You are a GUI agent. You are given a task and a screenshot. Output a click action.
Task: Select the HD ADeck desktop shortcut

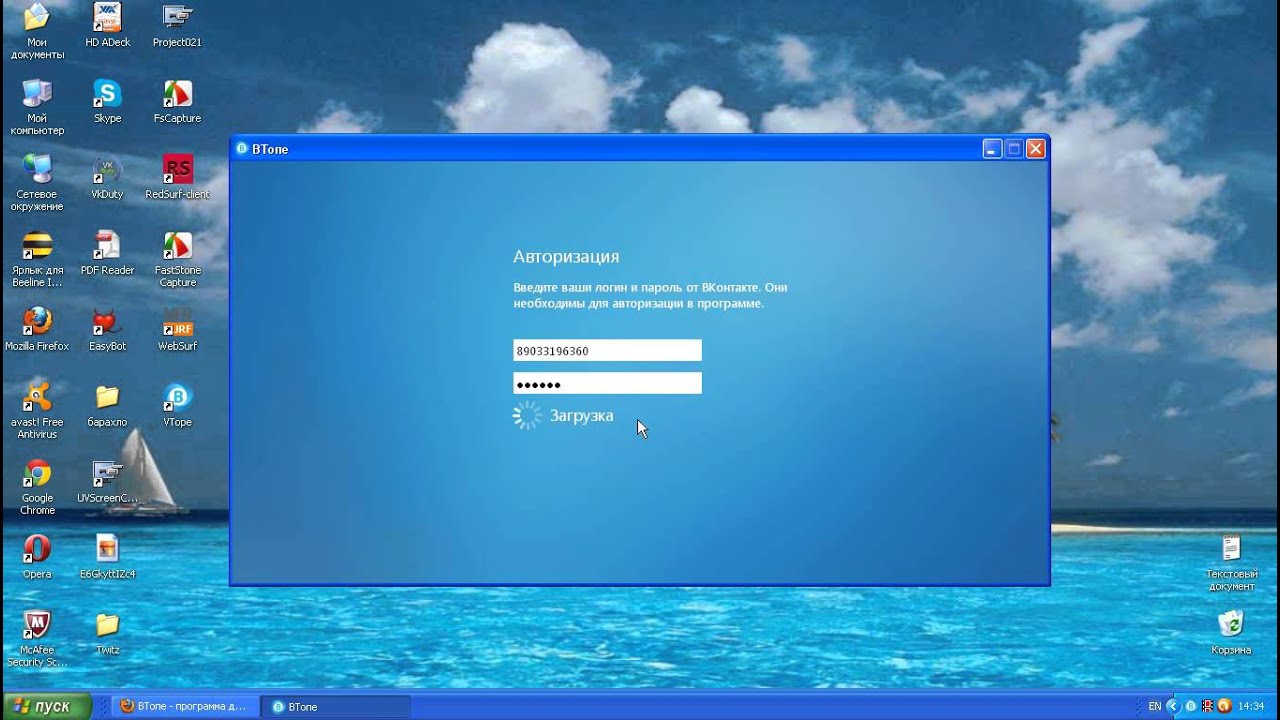[x=107, y=25]
